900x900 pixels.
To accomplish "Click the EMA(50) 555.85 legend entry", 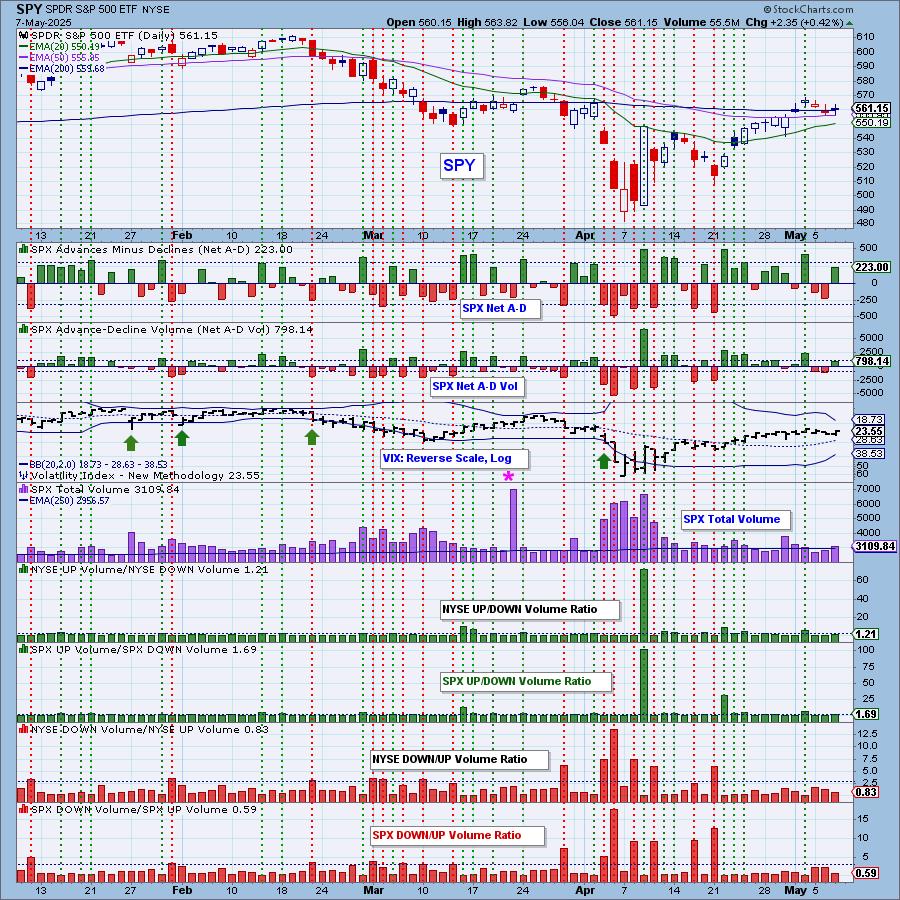I will click(61, 57).
